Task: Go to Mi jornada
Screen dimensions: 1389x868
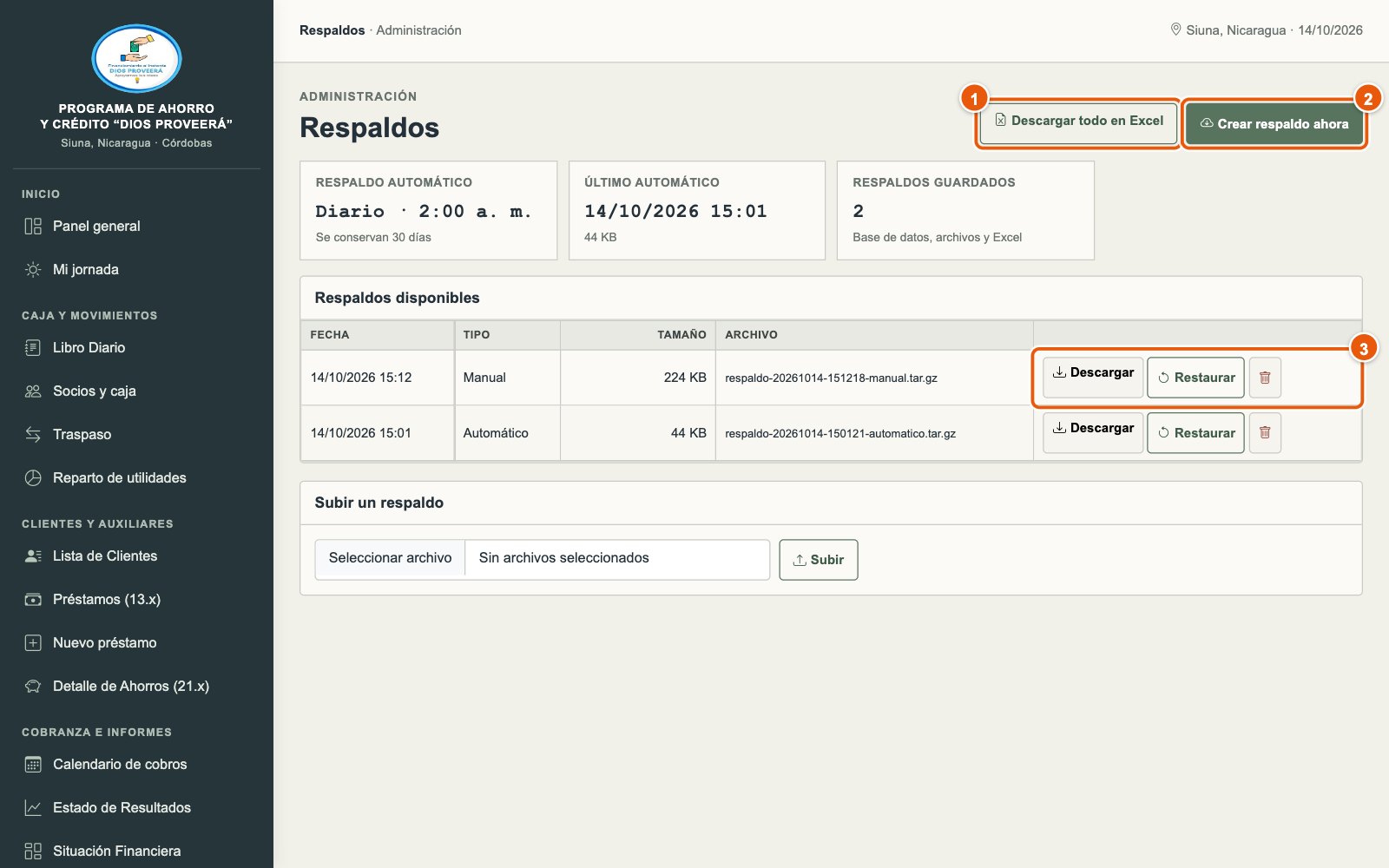Action: click(136, 270)
